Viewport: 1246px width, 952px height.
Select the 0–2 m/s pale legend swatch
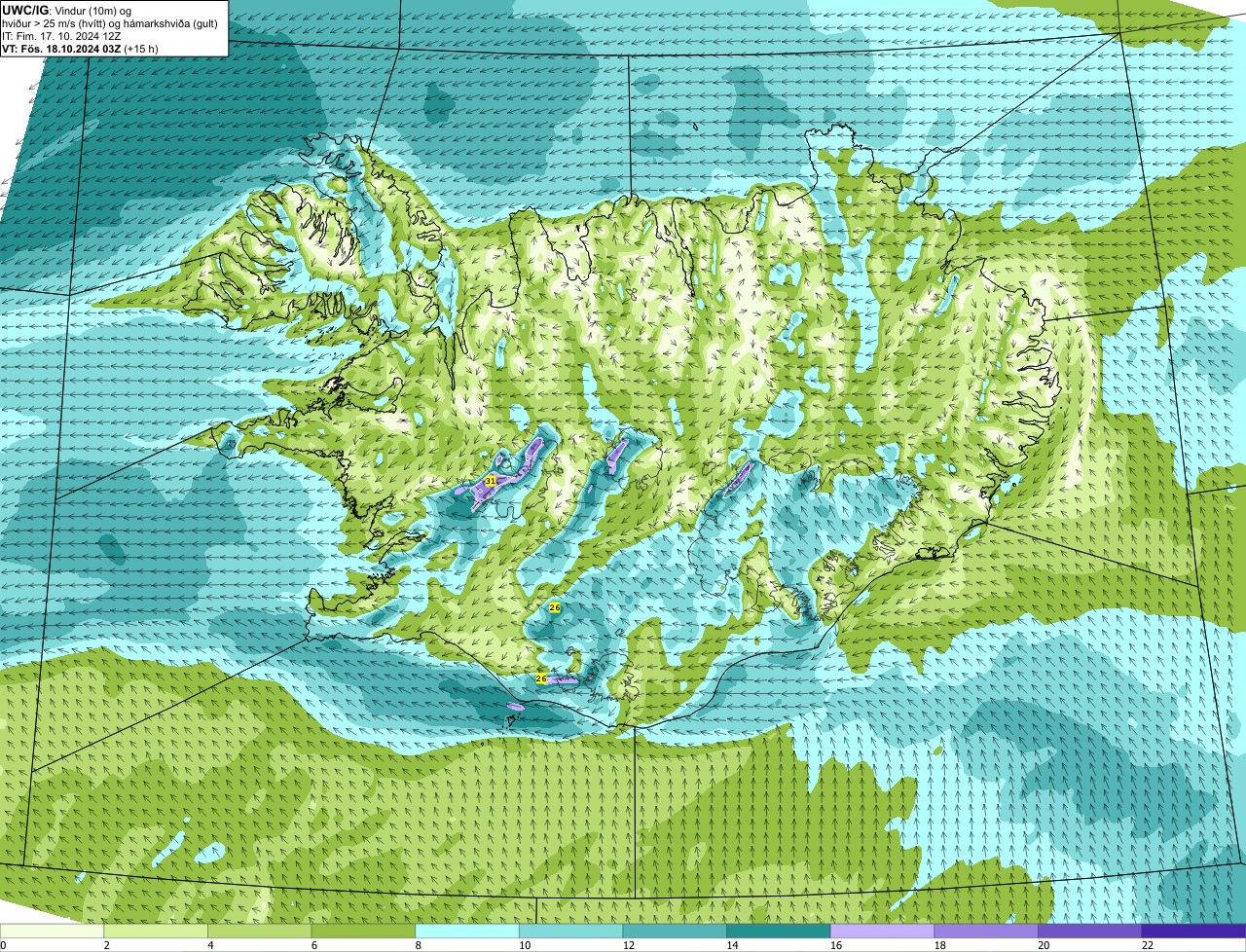point(52,931)
